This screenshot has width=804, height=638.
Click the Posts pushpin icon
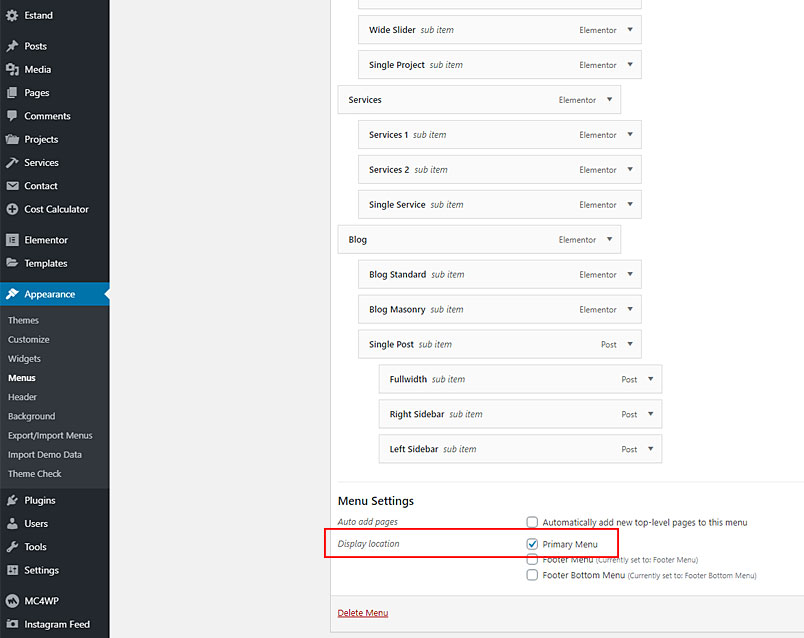pos(12,46)
